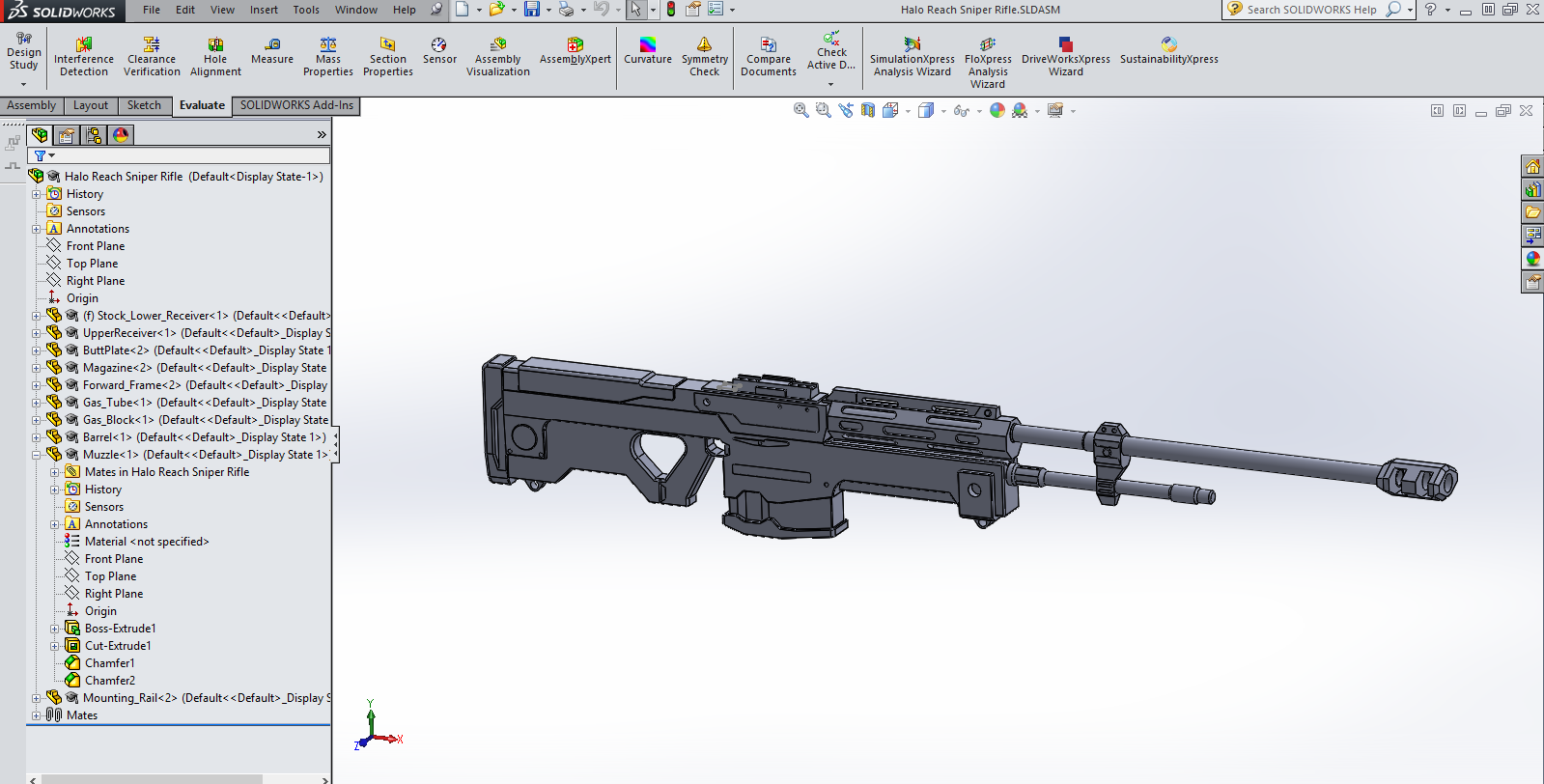Viewport: 1544px width, 784px height.
Task: Switch to the Sketch tab
Action: [x=144, y=105]
